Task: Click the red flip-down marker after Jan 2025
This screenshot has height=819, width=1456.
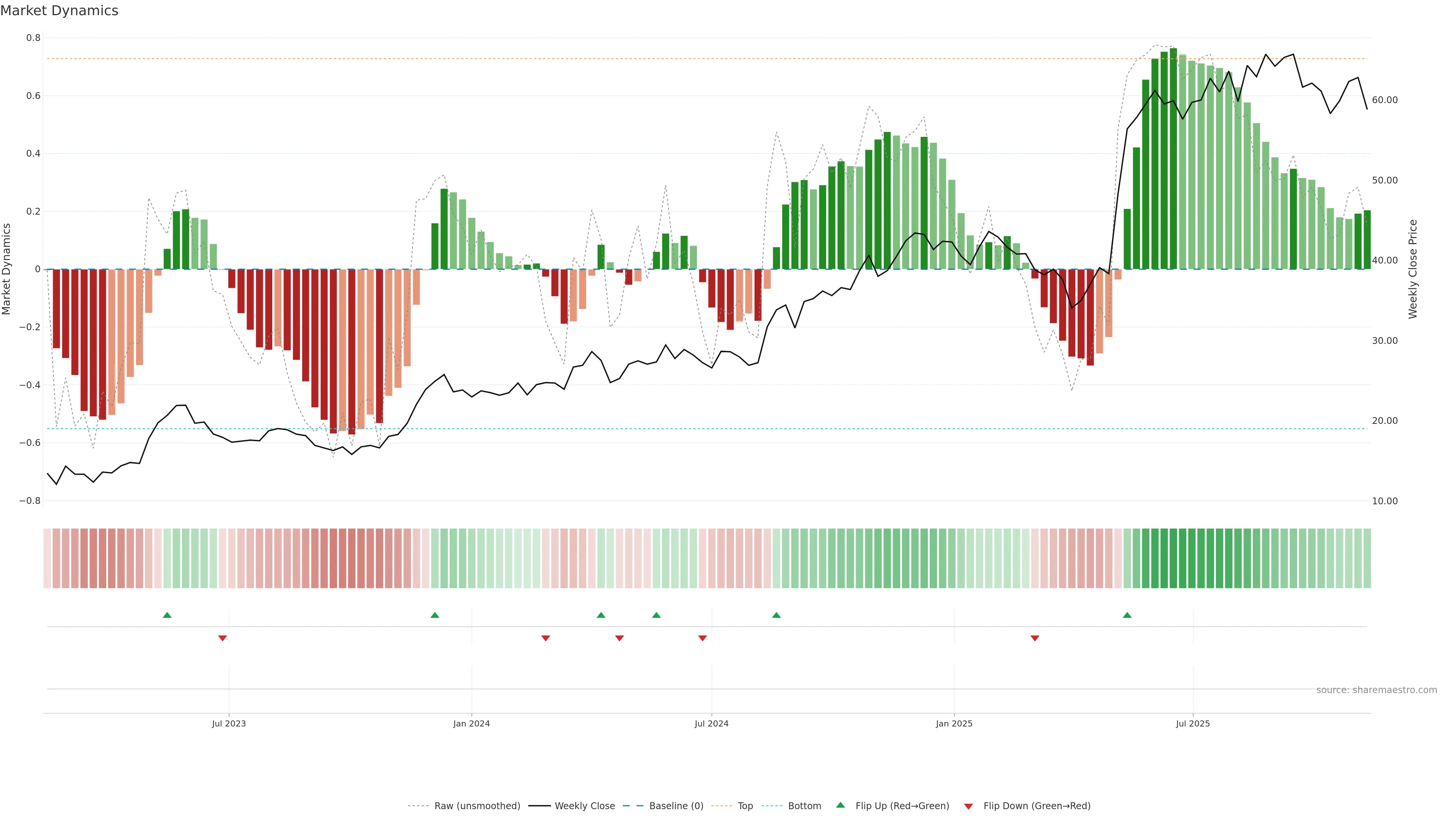Action: (1034, 638)
